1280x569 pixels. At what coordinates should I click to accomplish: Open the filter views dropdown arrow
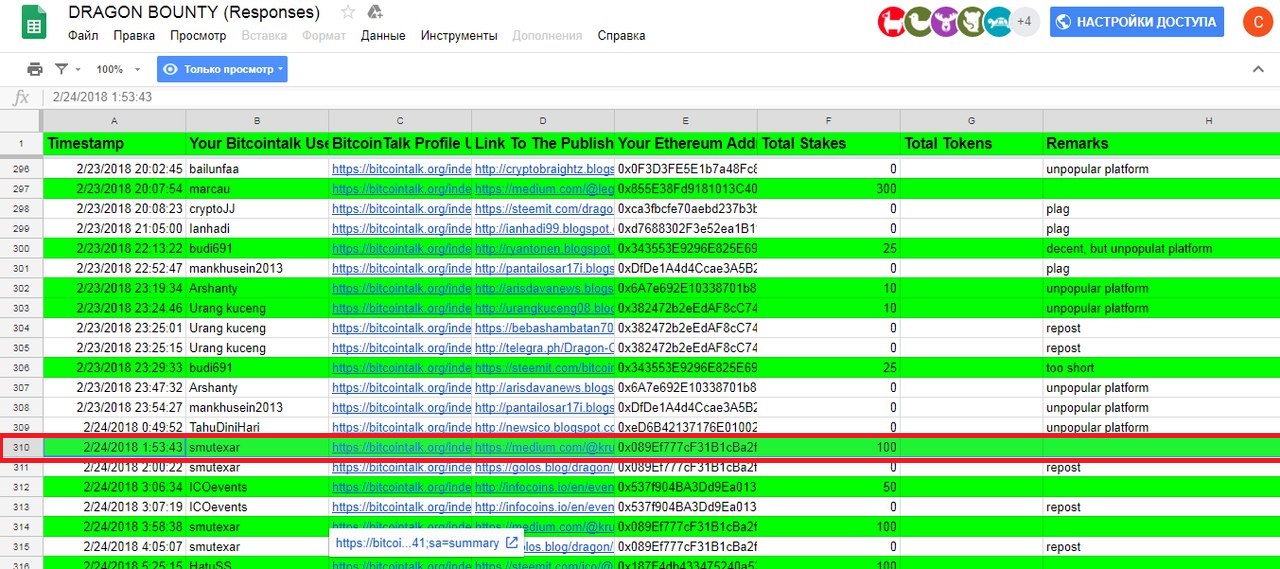coord(78,69)
